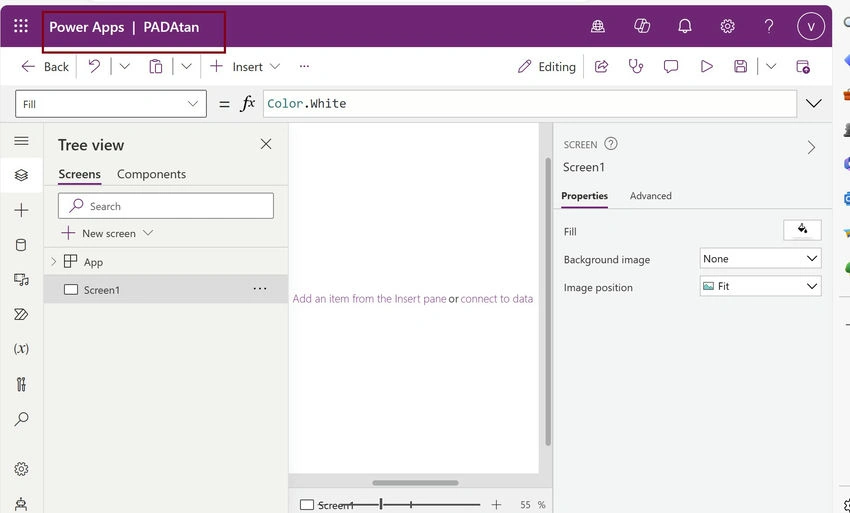Open the Insert menu

245,66
